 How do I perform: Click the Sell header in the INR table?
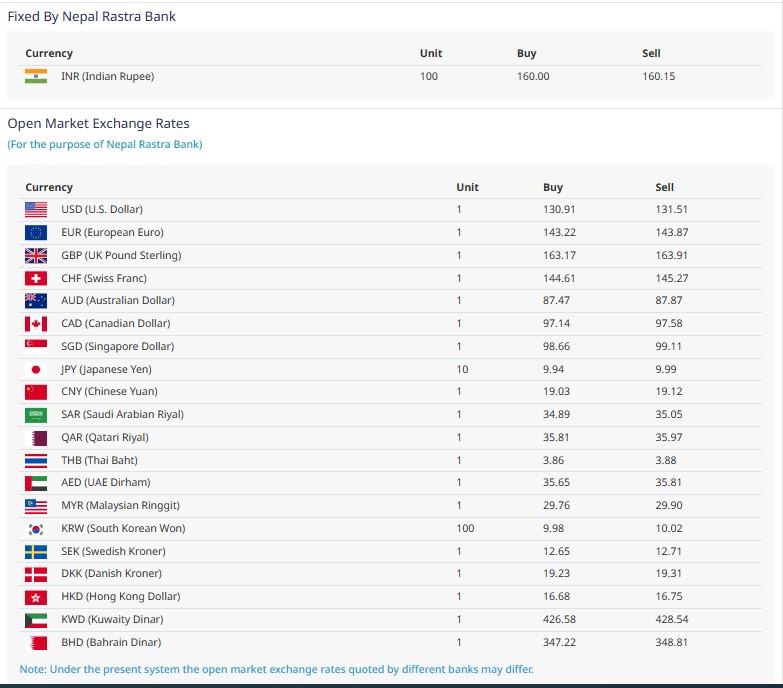(651, 53)
